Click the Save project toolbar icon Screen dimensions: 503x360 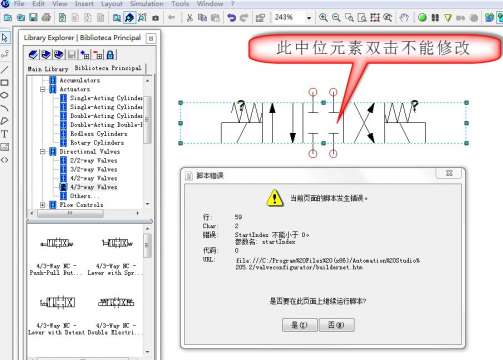[x=33, y=17]
